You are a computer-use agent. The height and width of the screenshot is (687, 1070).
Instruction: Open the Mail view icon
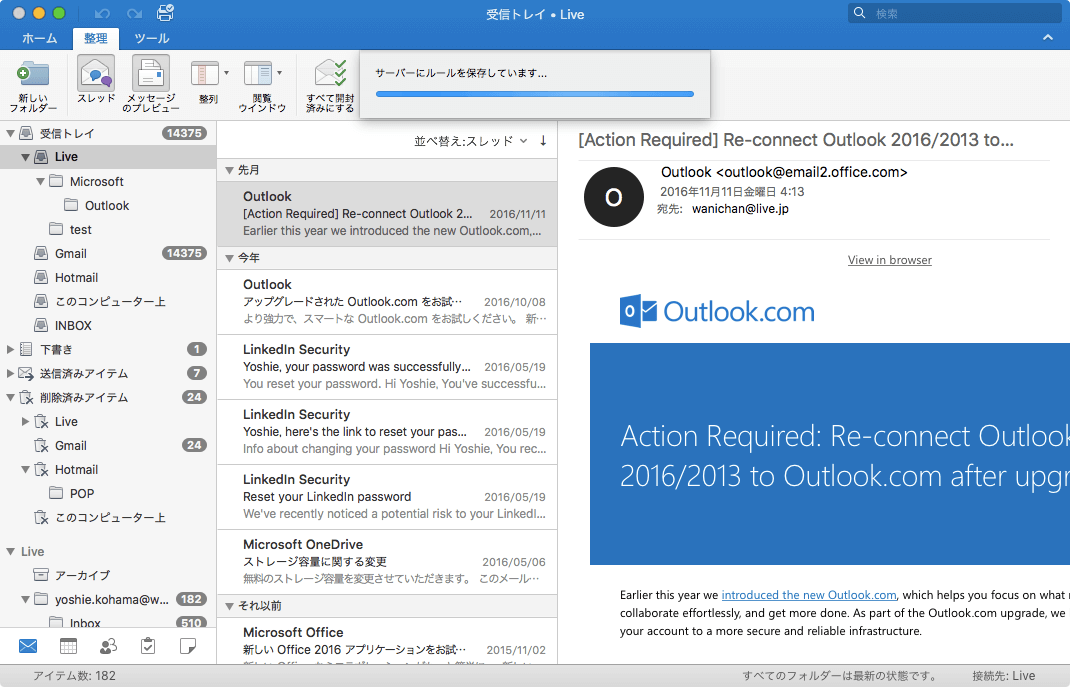point(28,645)
